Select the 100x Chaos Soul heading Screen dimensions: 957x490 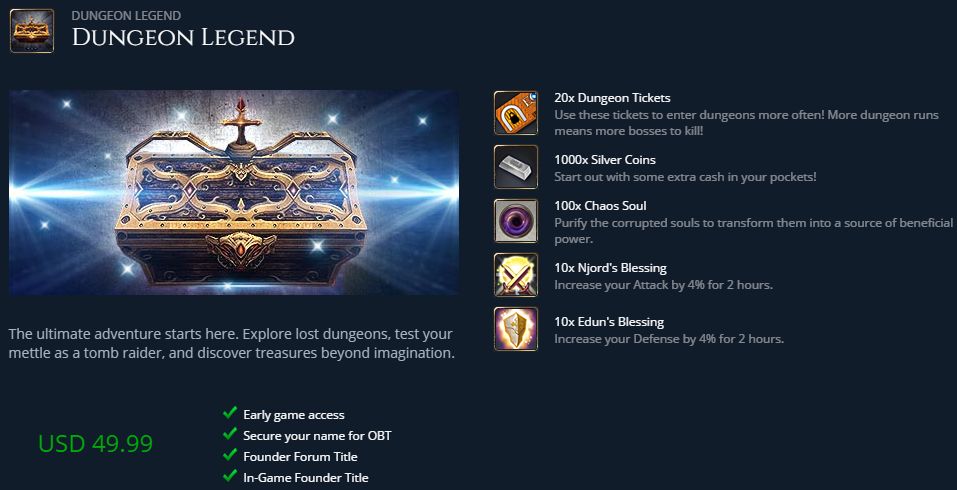(600, 206)
